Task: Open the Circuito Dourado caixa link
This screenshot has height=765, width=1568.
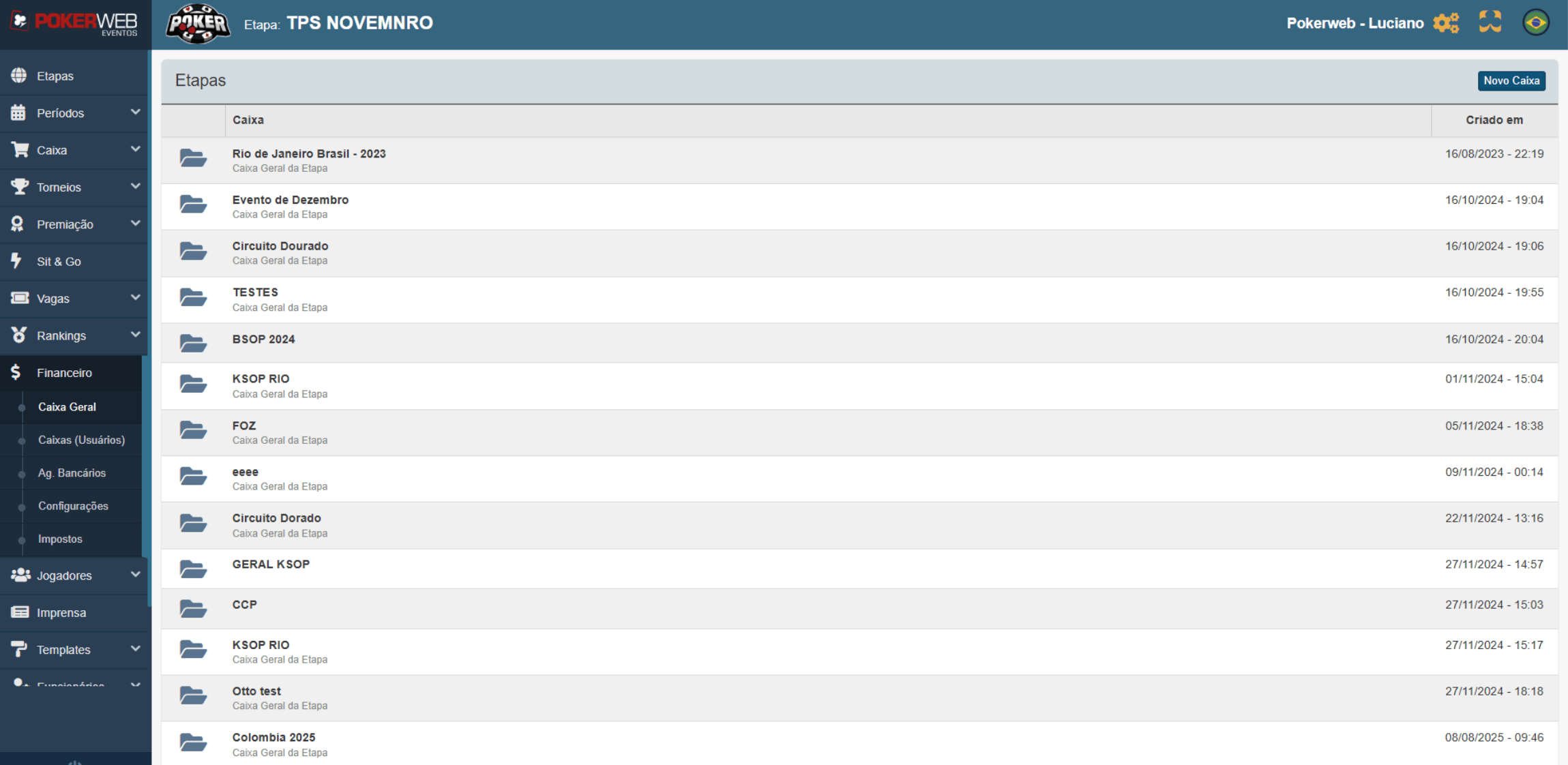Action: tap(280, 246)
